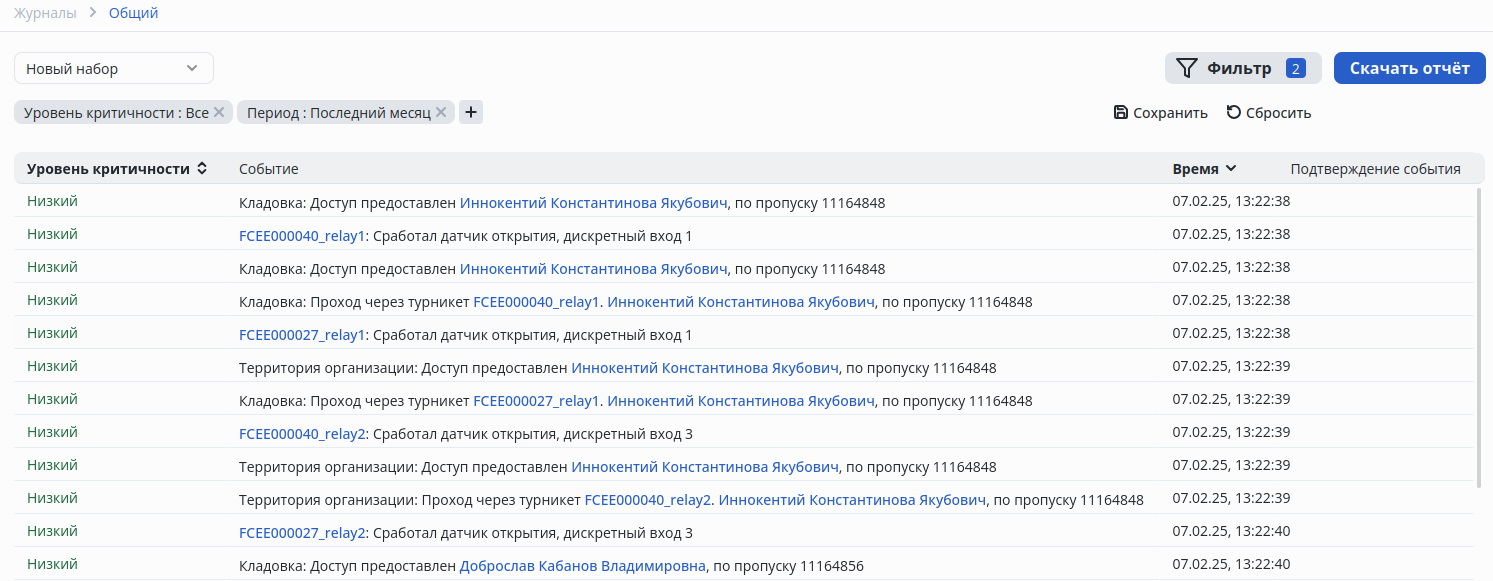This screenshot has width=1493, height=581.
Task: Toggle Время column sort chevron
Action: pyautogui.click(x=1231, y=169)
